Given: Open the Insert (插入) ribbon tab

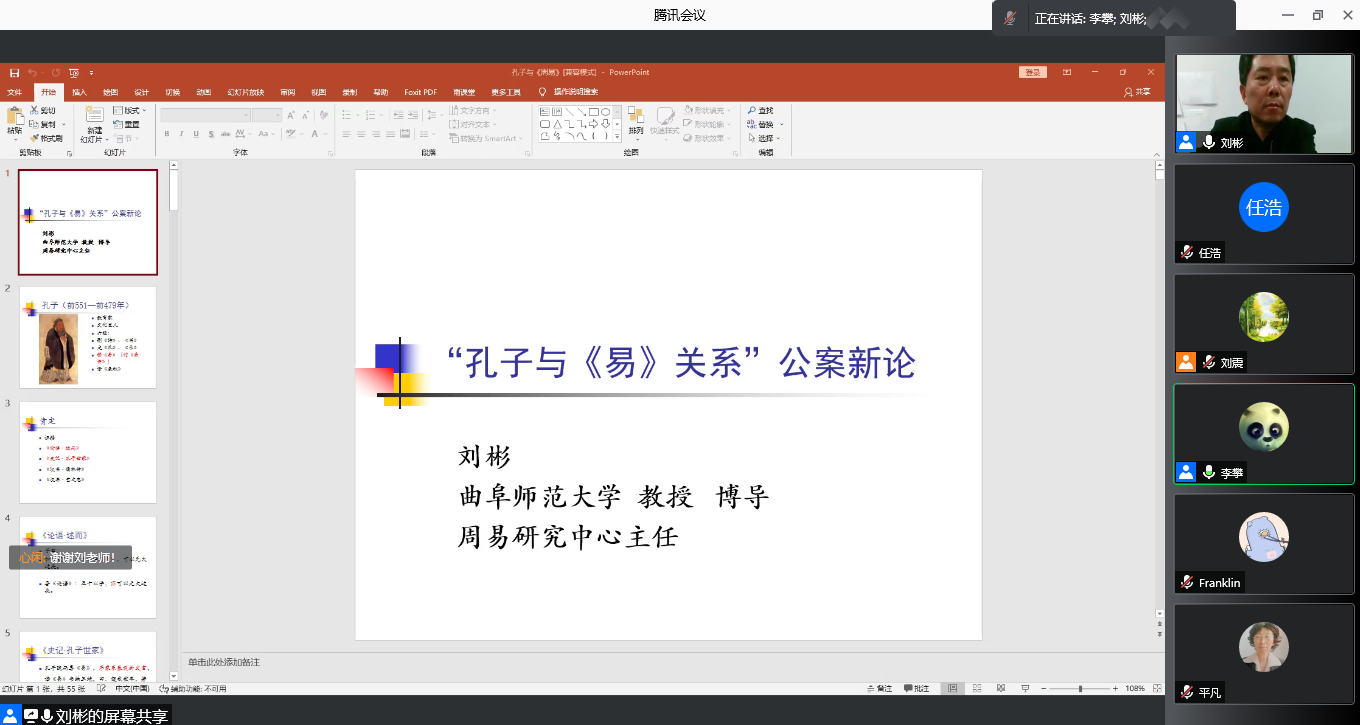Looking at the screenshot, I should click(x=79, y=92).
